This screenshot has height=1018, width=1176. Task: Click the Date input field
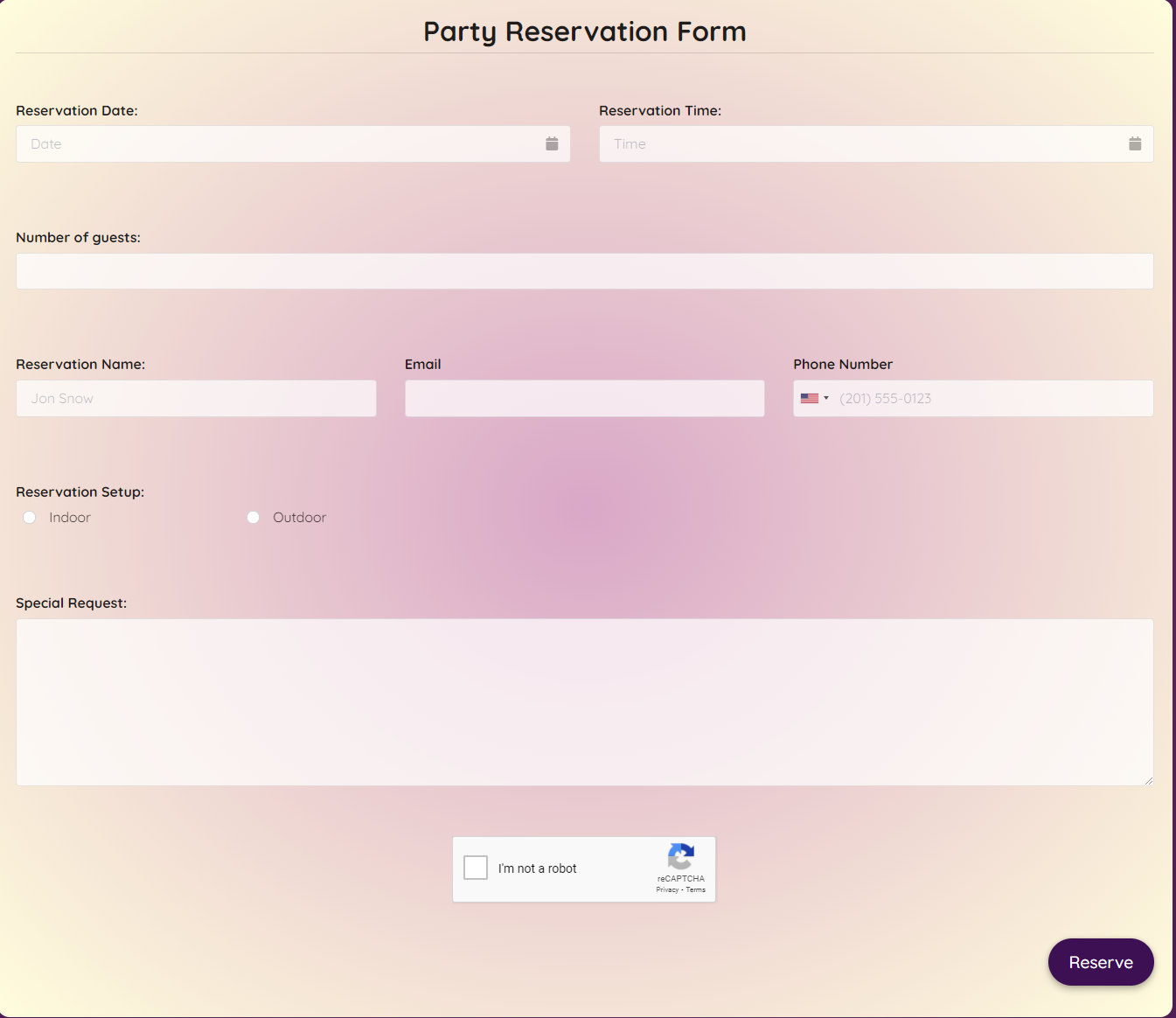coord(262,143)
